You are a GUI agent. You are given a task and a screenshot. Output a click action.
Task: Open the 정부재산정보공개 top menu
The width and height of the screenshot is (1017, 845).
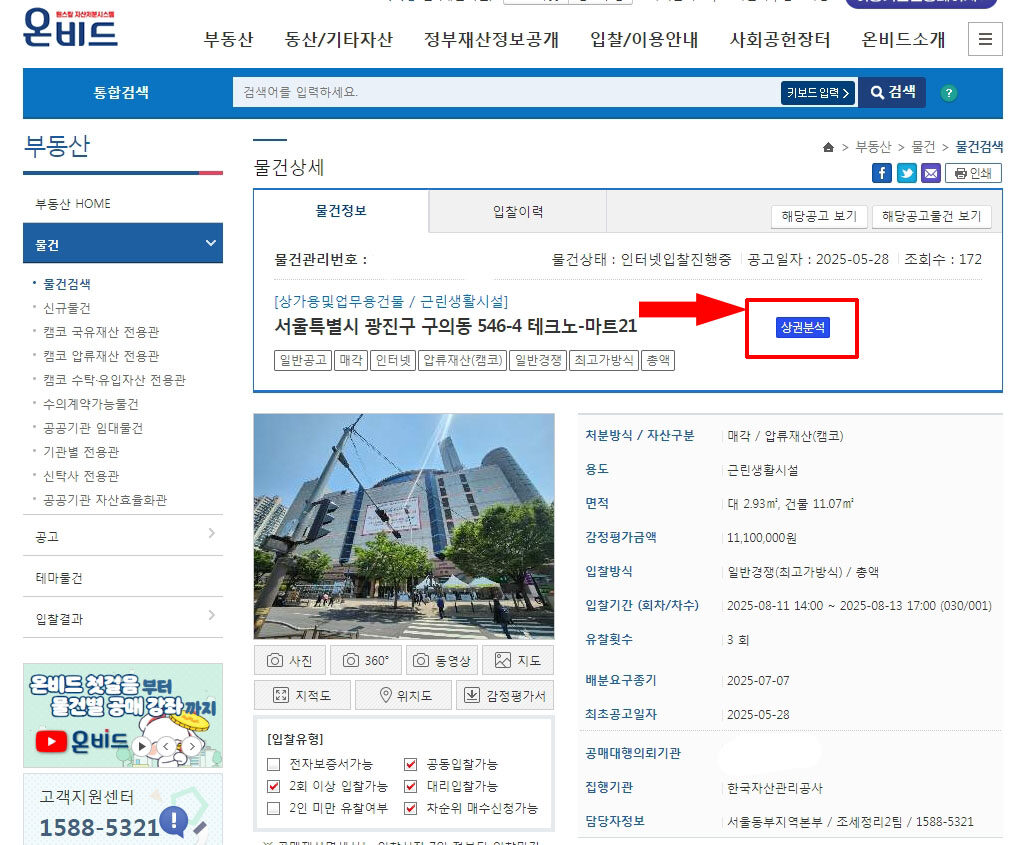point(491,40)
